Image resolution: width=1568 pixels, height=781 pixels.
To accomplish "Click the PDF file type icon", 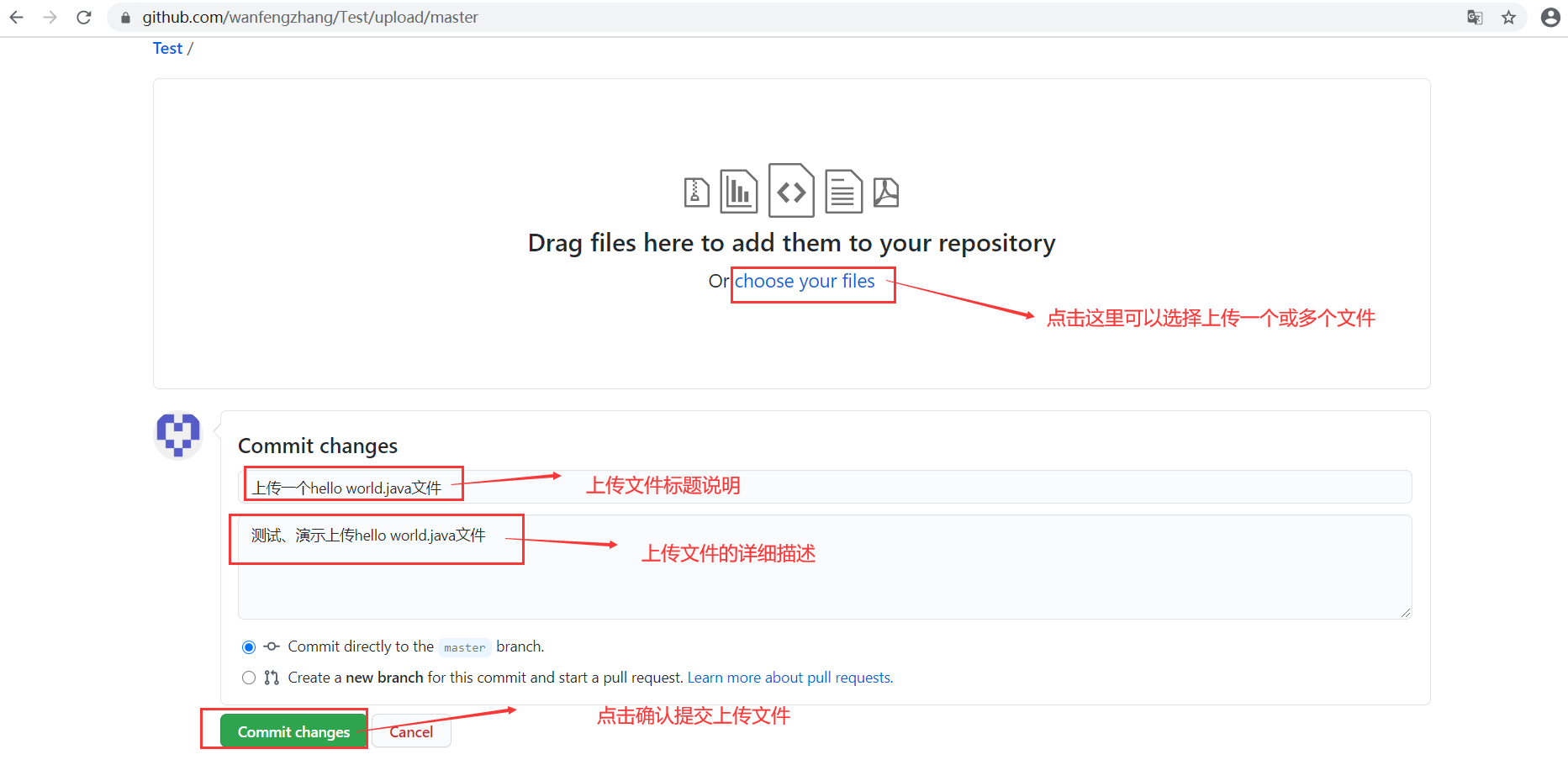I will pos(887,192).
